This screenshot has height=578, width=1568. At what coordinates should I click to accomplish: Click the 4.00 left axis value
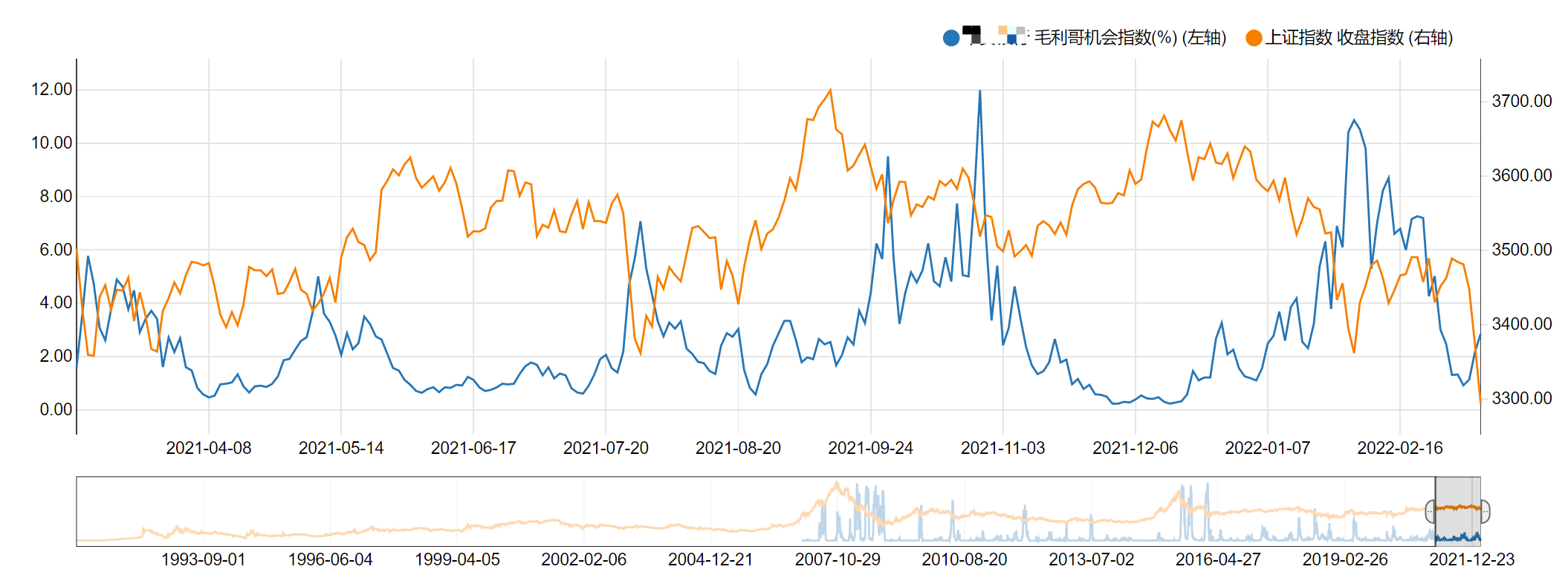tap(56, 302)
